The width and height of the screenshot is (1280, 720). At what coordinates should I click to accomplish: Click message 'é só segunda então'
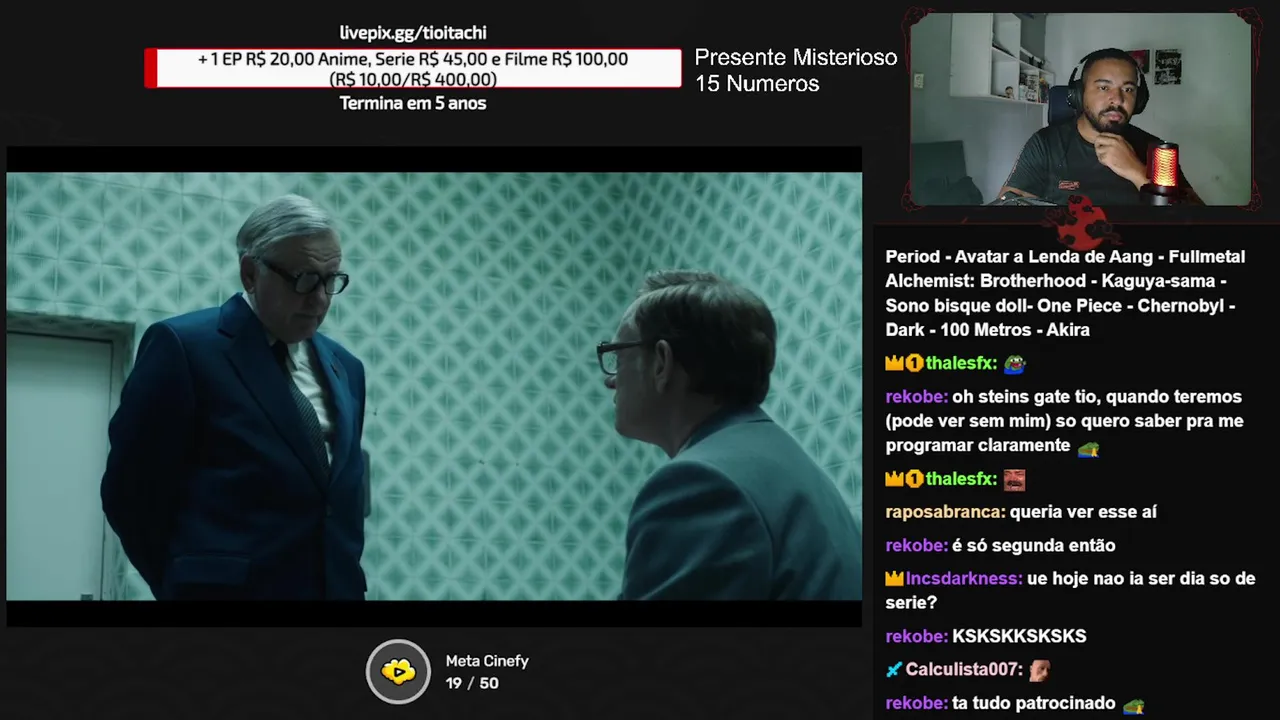(1034, 546)
